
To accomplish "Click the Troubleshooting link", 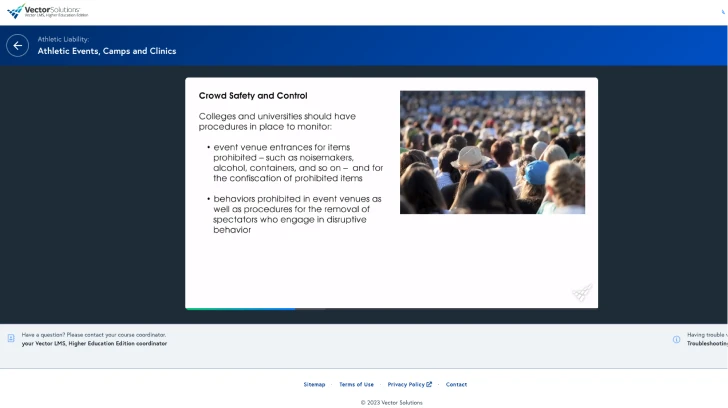I will (x=706, y=343).
